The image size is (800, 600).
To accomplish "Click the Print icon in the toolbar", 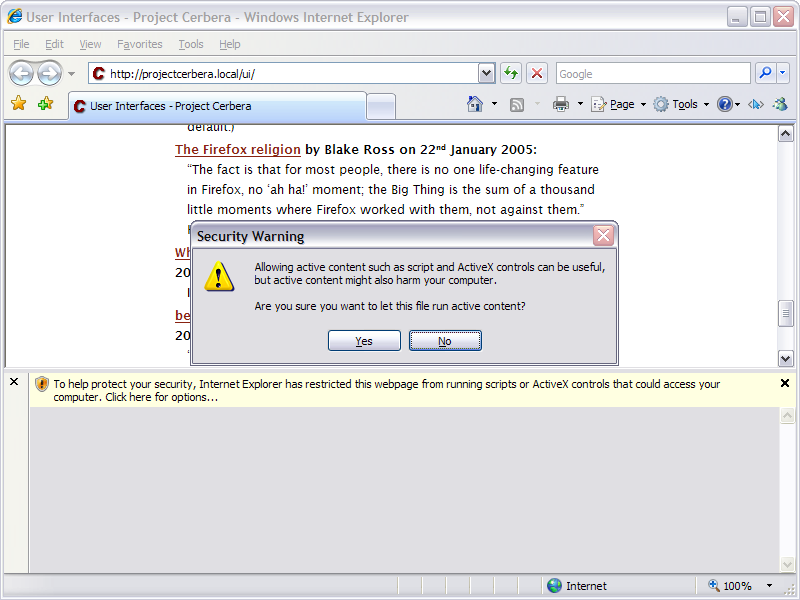I will [561, 104].
